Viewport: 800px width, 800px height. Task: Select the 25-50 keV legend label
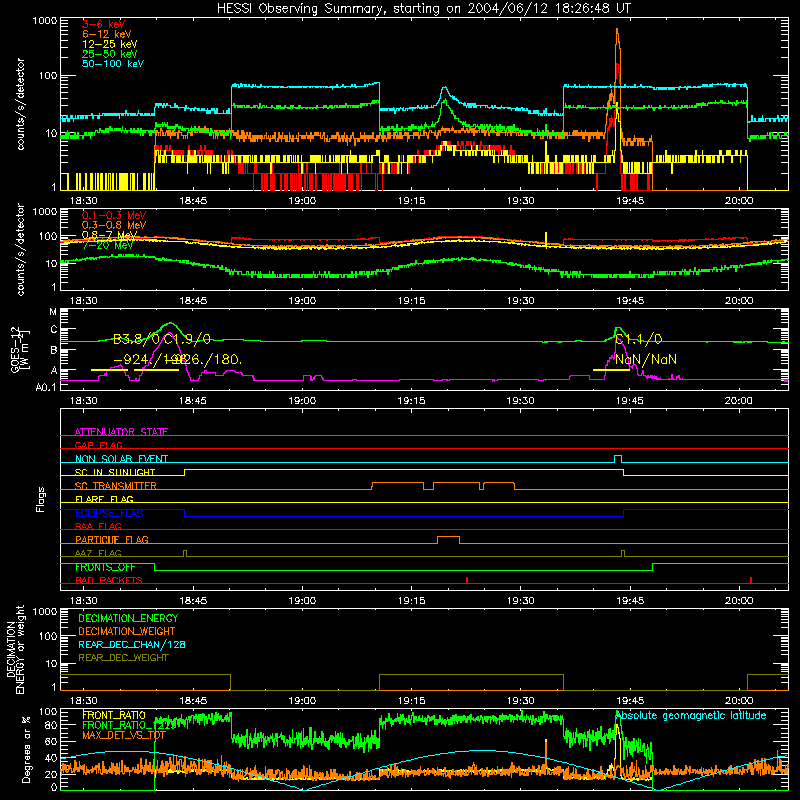[x=110, y=54]
